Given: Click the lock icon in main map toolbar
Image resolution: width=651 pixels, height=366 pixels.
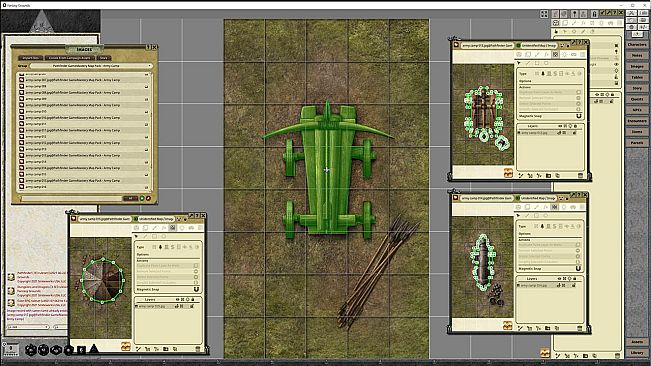Looking at the screenshot, I should (x=594, y=14).
